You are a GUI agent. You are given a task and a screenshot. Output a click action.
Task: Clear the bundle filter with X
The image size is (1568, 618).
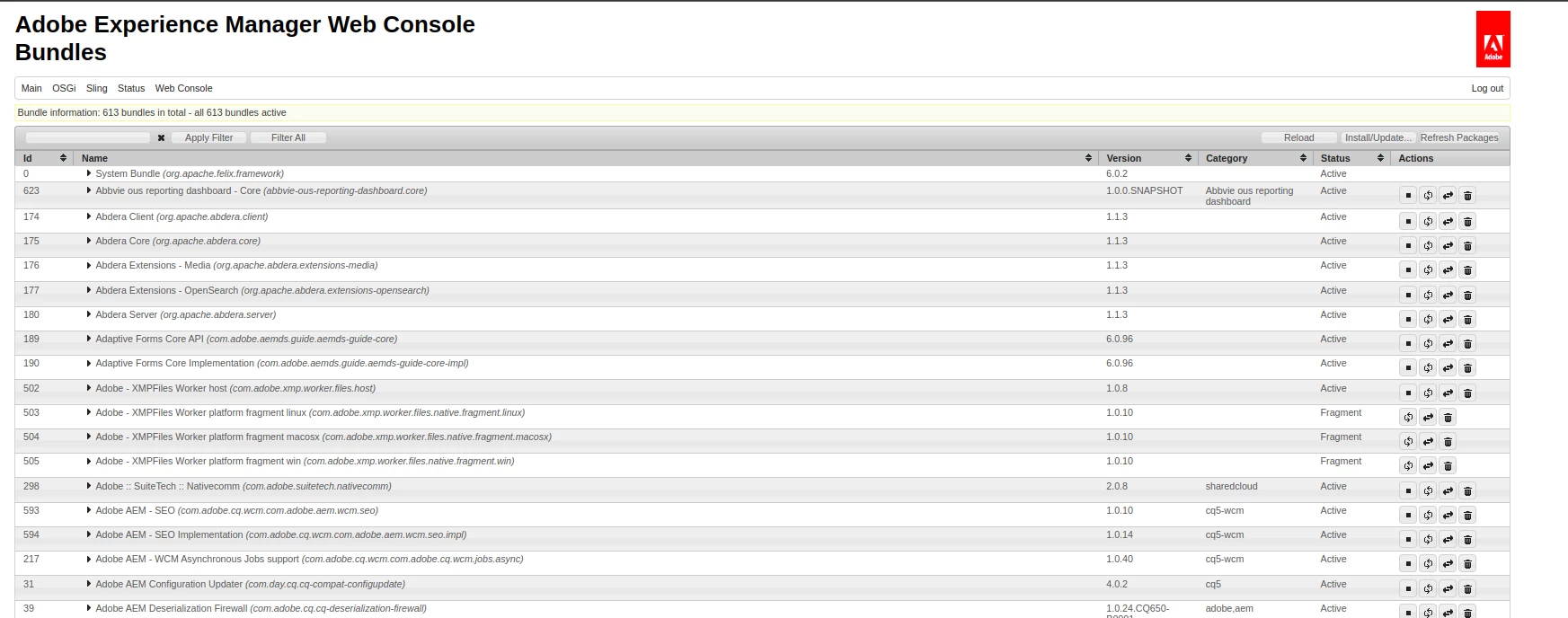[x=161, y=138]
